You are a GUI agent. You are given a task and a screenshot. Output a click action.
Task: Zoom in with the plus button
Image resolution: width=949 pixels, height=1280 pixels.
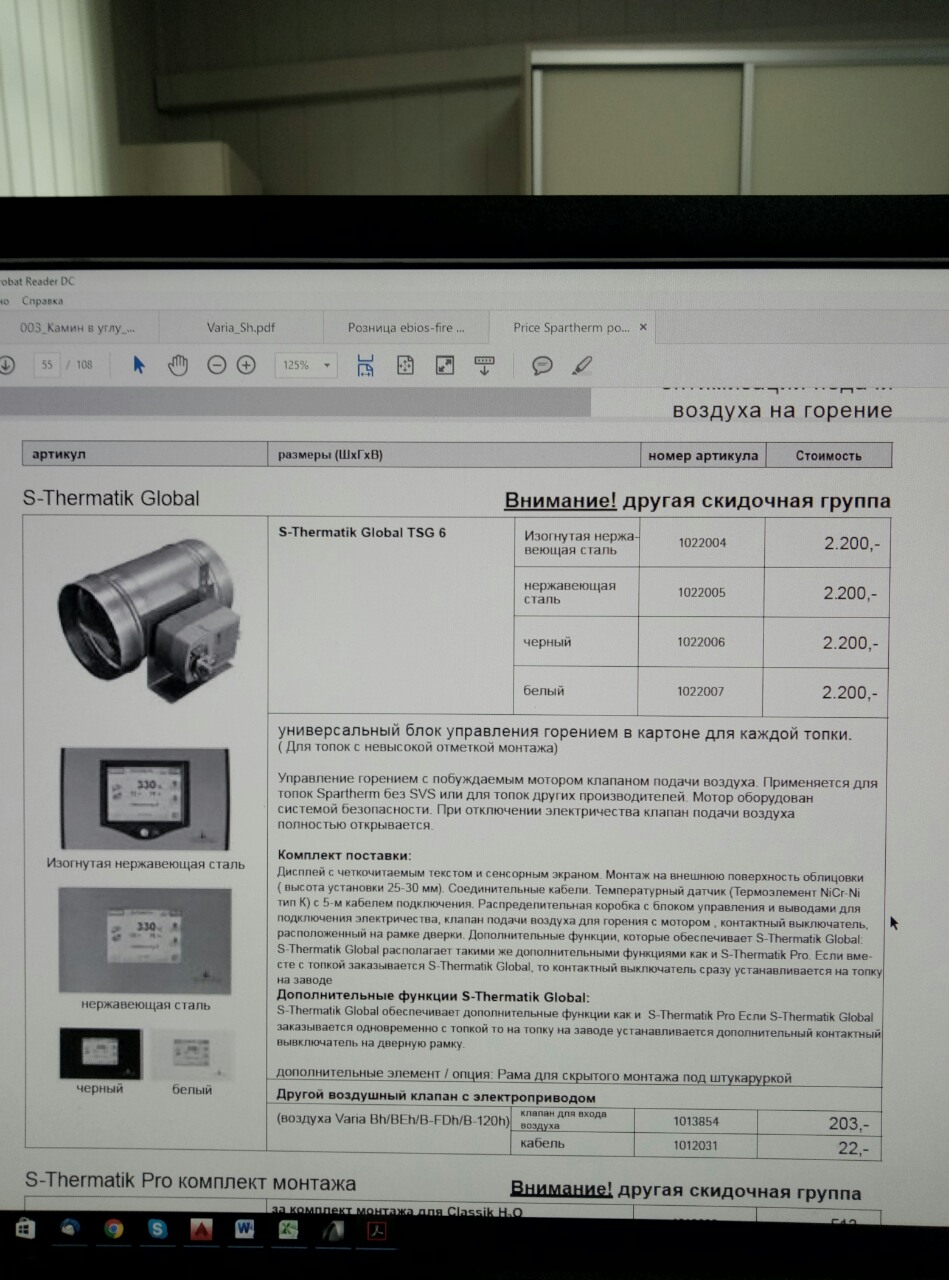(x=246, y=365)
